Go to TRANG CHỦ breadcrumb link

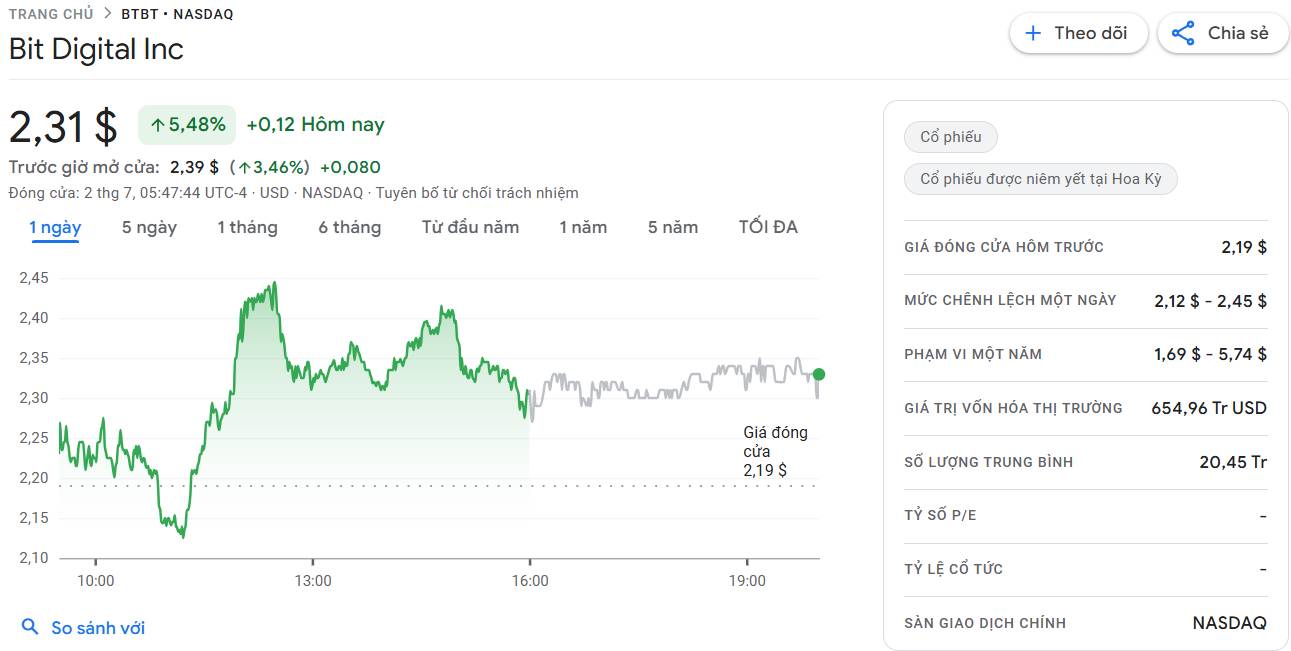[x=51, y=14]
